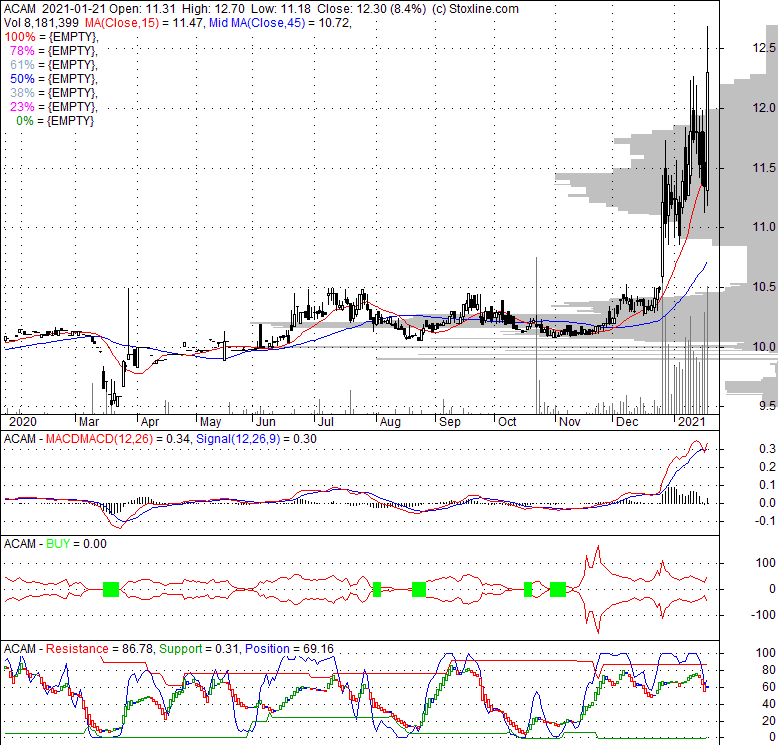The image size is (780, 745).
Task: Click the October green buy signal marker
Action: click(528, 589)
